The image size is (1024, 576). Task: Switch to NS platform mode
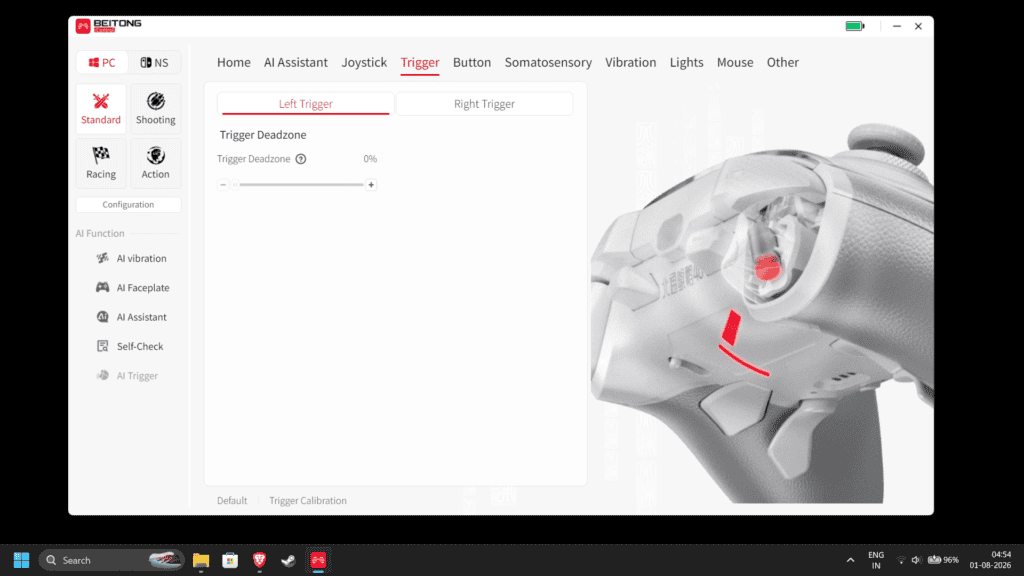coord(155,63)
